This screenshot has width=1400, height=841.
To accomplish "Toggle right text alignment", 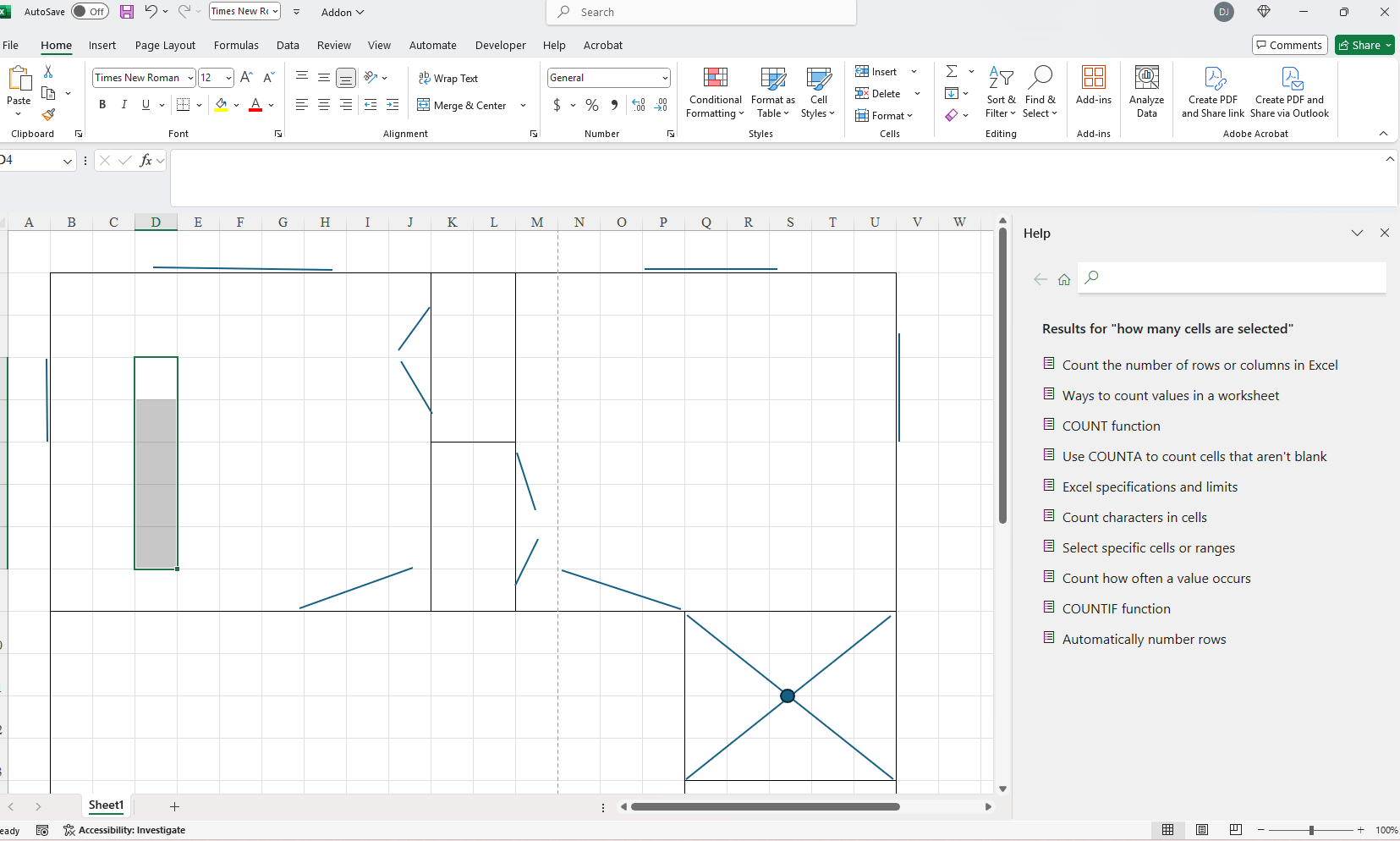I will (x=346, y=105).
